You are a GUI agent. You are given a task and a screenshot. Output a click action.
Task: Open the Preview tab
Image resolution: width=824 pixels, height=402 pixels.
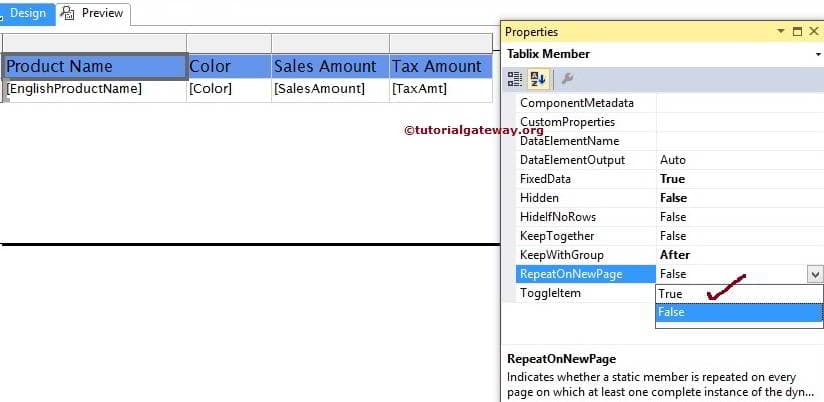click(94, 13)
